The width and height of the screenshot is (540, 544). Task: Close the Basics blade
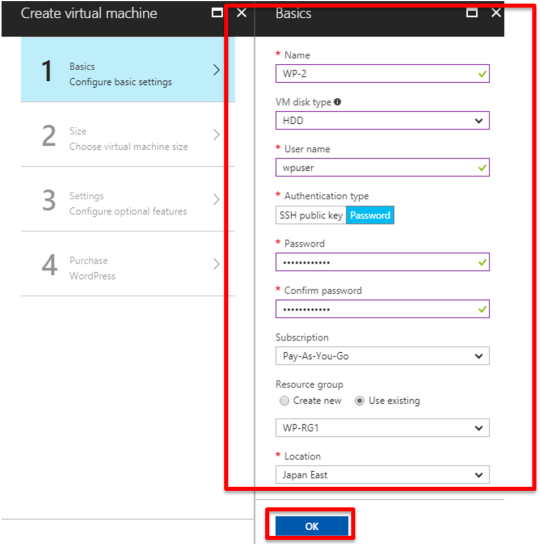pos(496,13)
